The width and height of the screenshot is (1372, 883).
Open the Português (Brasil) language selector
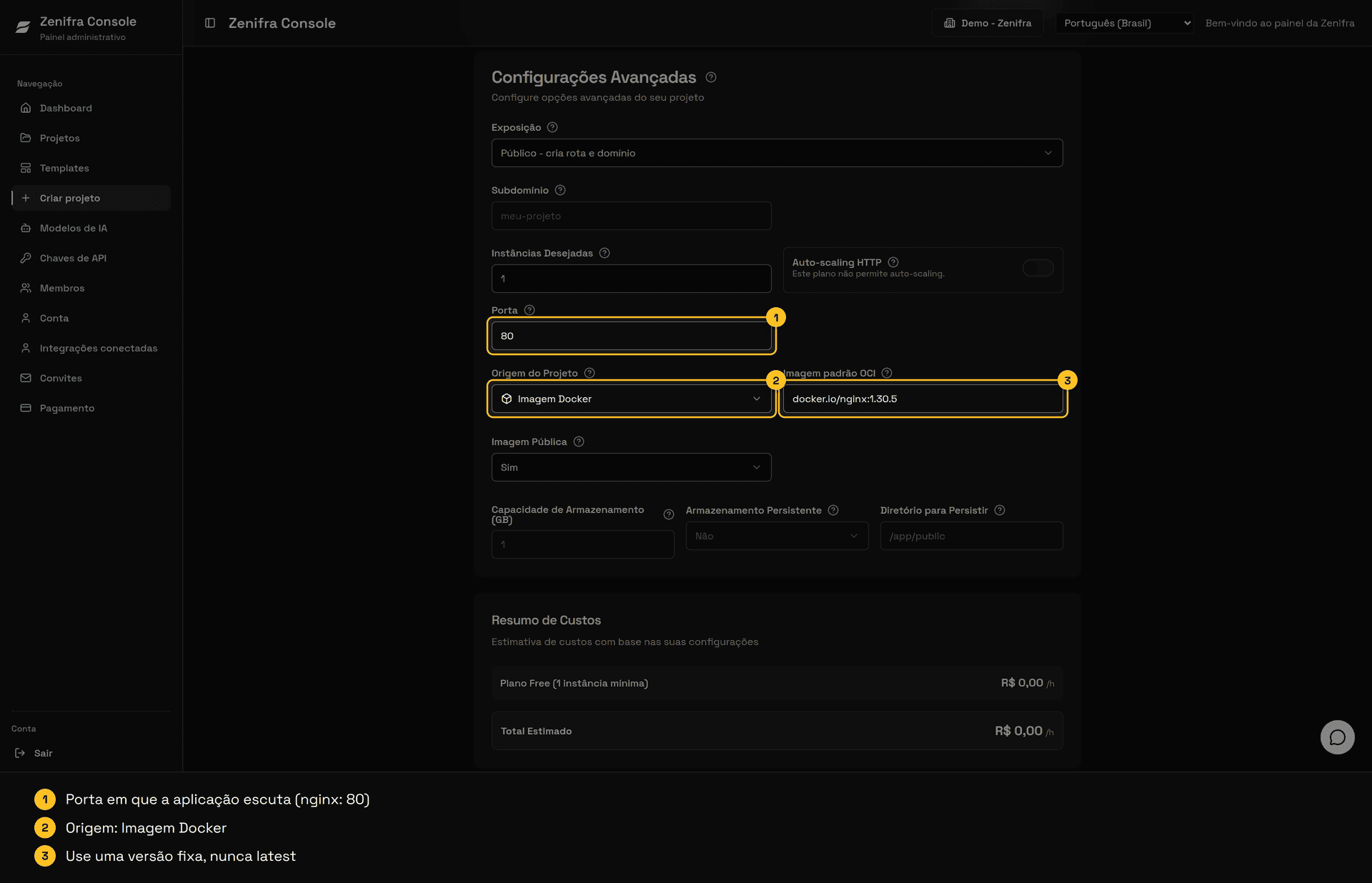pos(1125,23)
